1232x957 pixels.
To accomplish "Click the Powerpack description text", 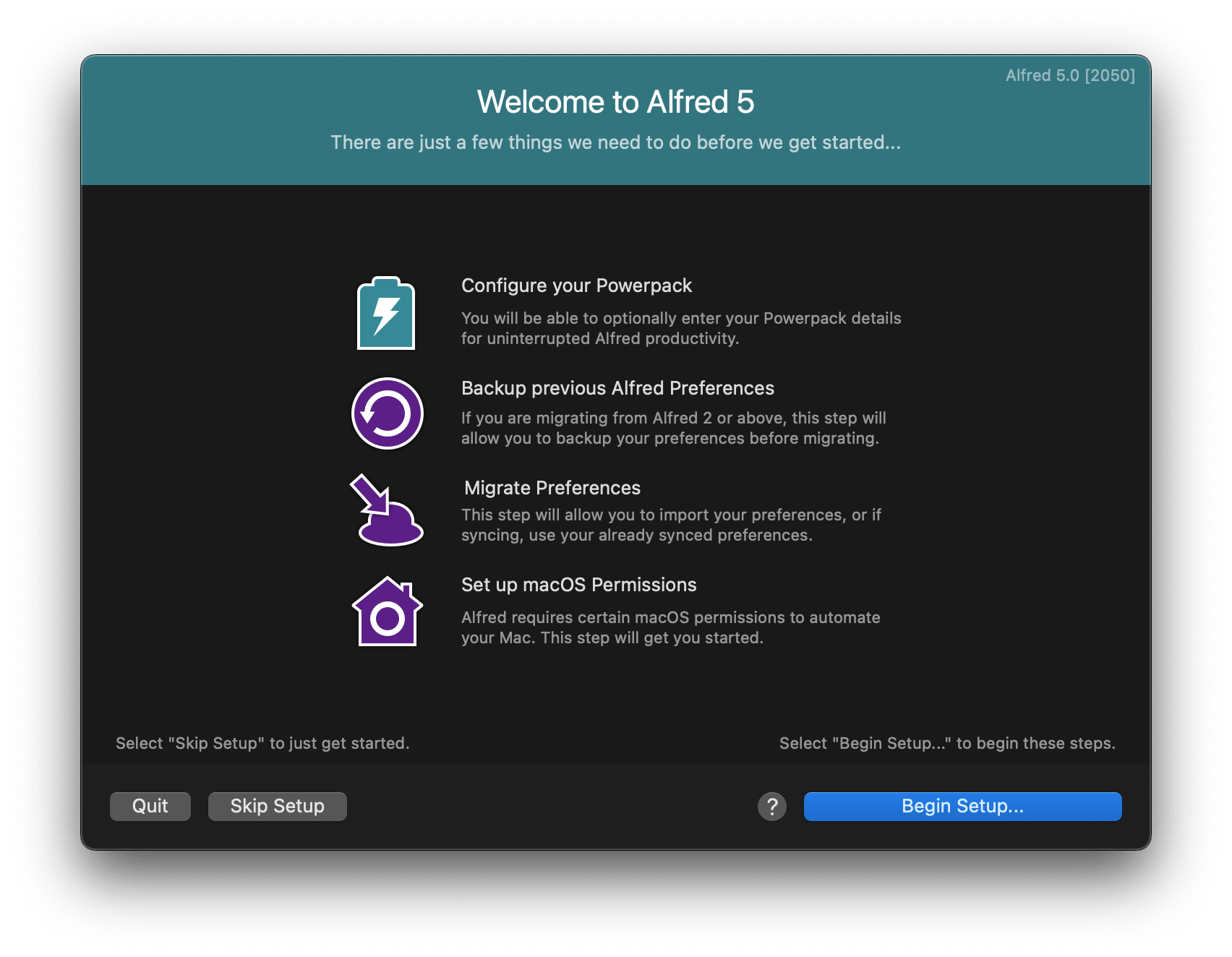I will [681, 327].
